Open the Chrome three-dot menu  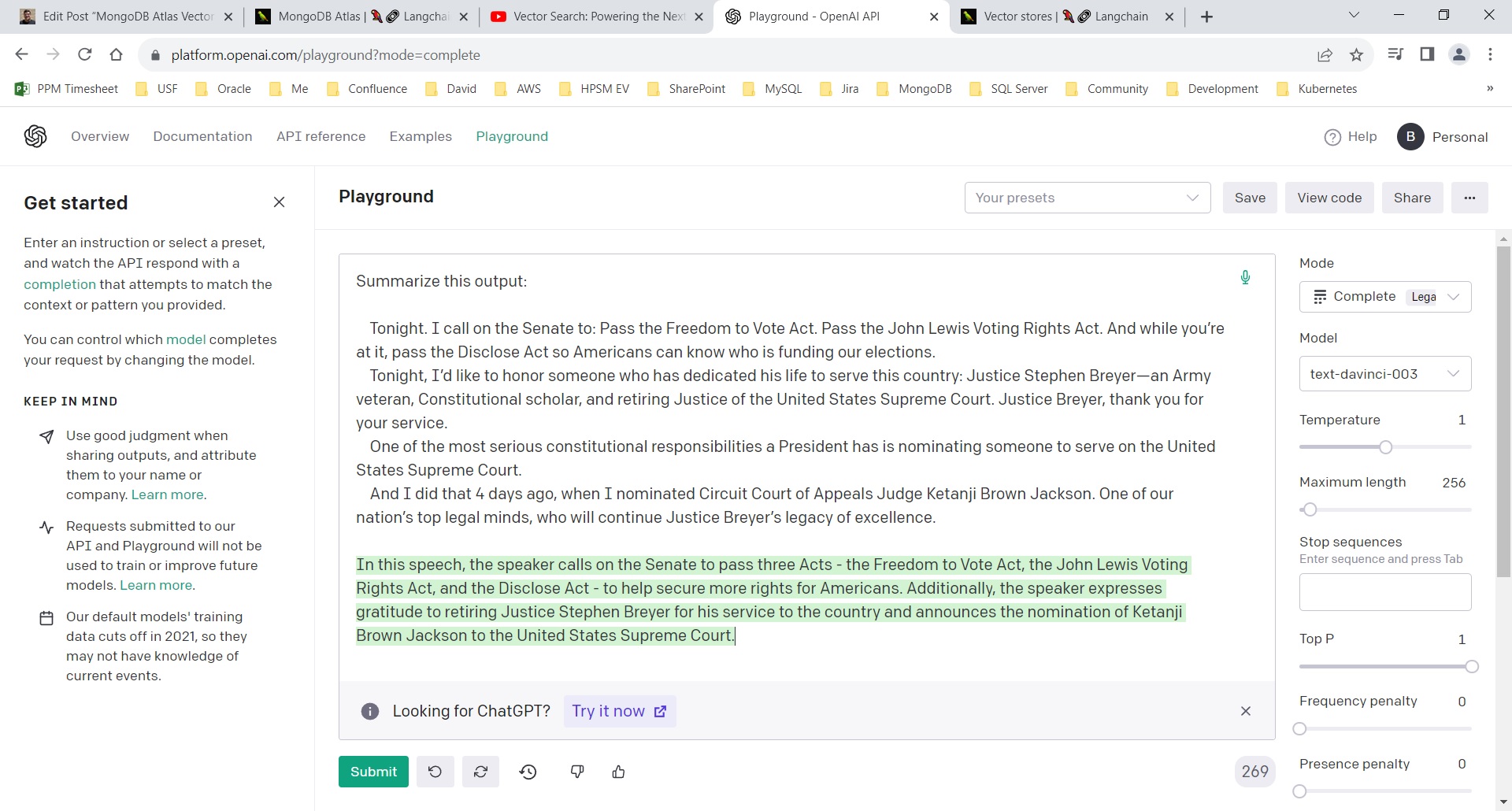tap(1490, 54)
